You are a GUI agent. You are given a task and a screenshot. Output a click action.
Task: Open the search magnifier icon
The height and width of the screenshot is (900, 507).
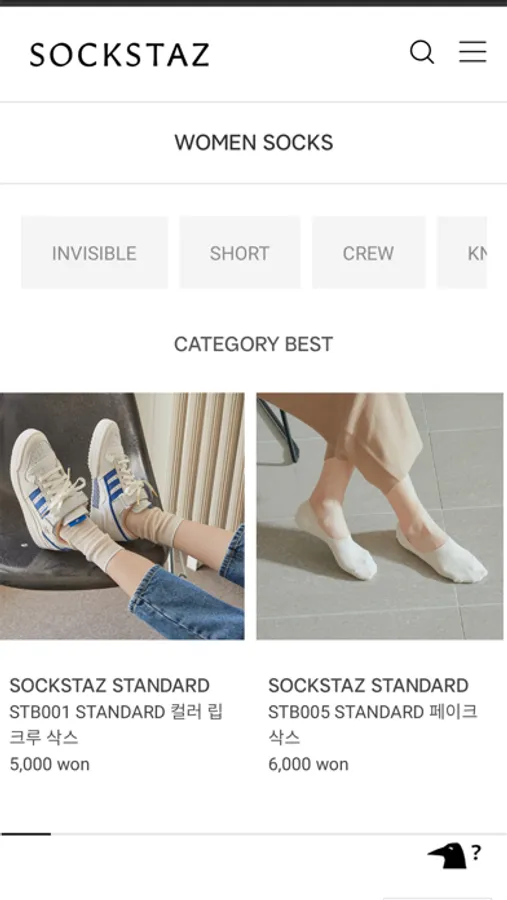422,52
